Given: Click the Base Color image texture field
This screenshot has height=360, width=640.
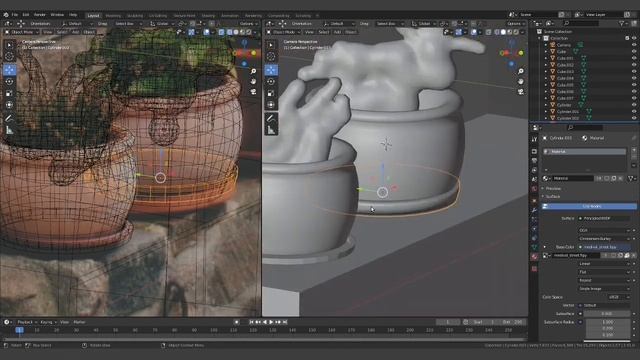Looking at the screenshot, I should (604, 247).
